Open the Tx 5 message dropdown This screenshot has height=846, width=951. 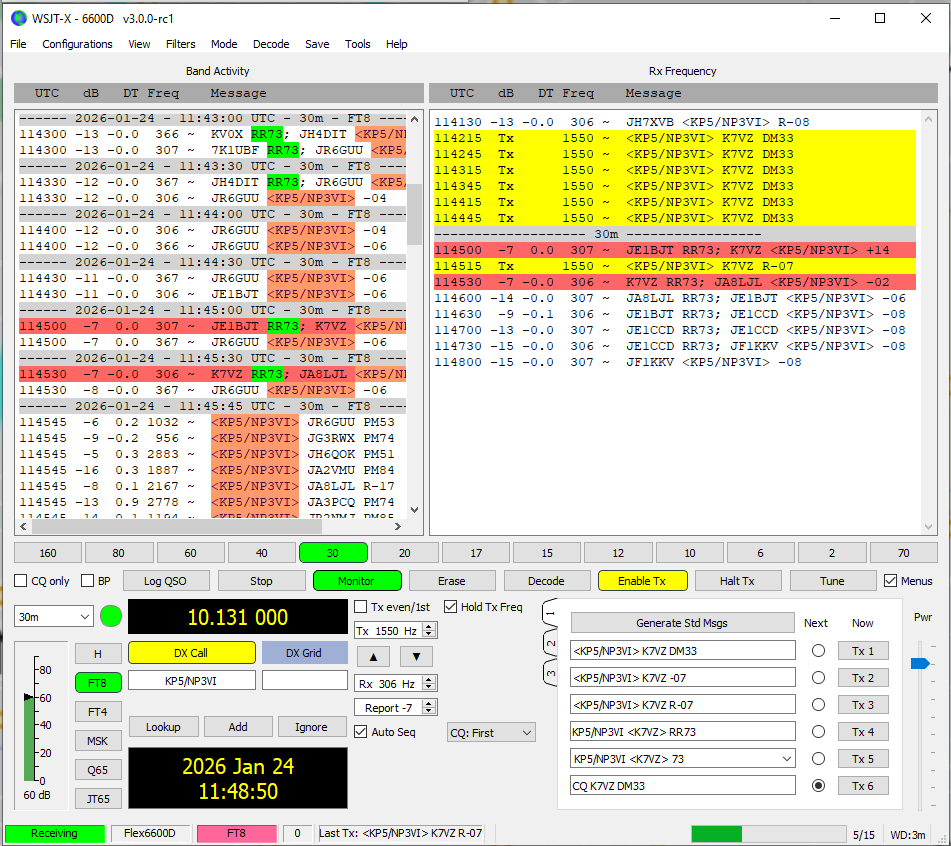[785, 759]
